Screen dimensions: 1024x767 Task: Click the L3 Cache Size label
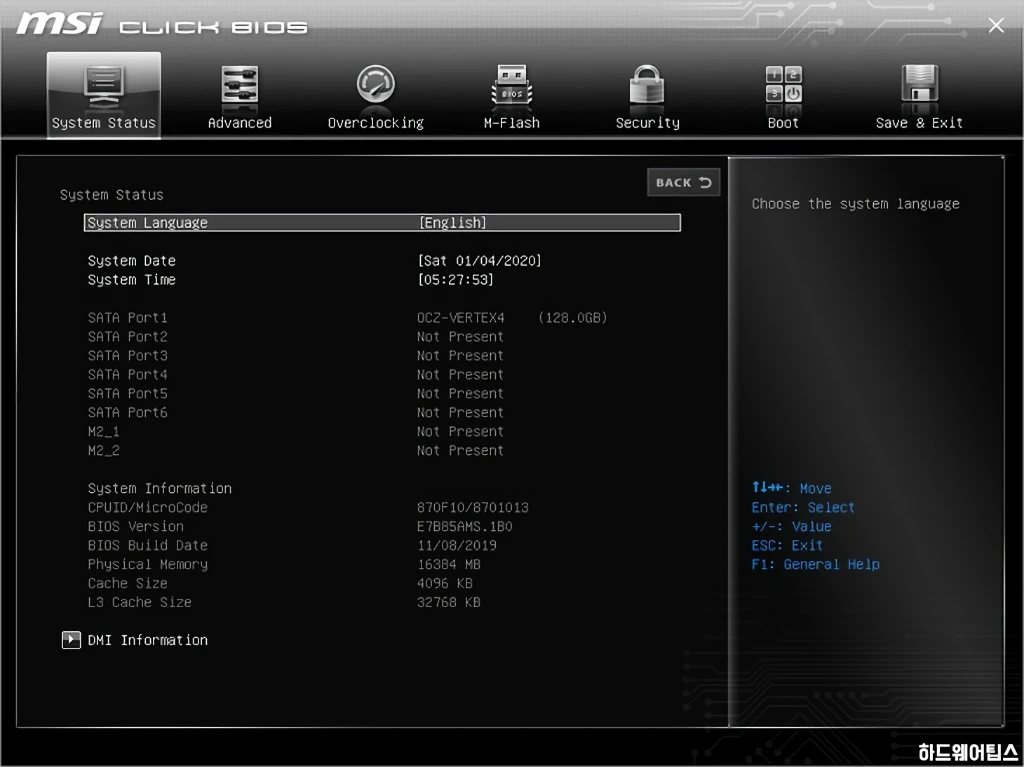pyautogui.click(x=140, y=602)
